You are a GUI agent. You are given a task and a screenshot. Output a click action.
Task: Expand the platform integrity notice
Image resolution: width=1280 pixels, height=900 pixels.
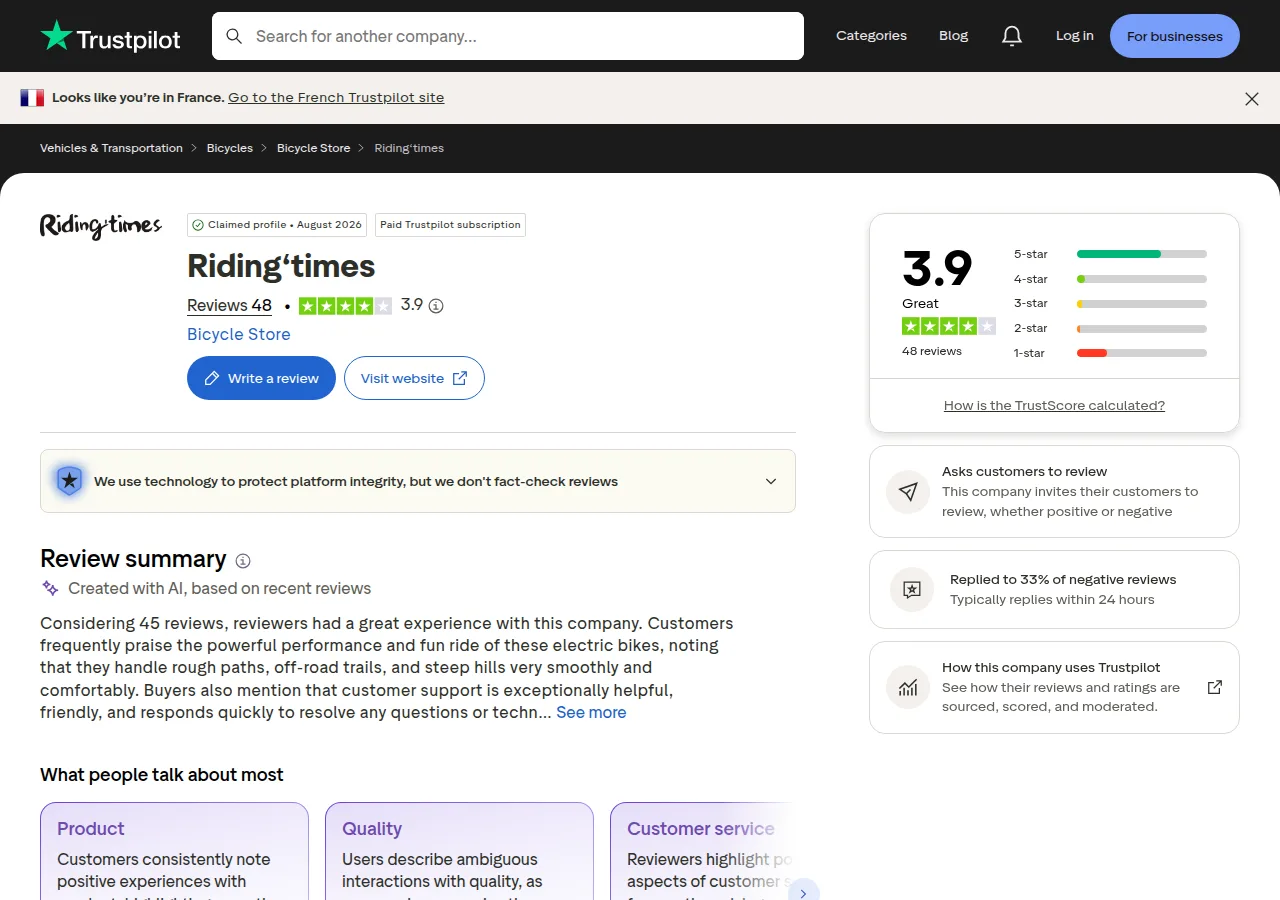point(771,481)
